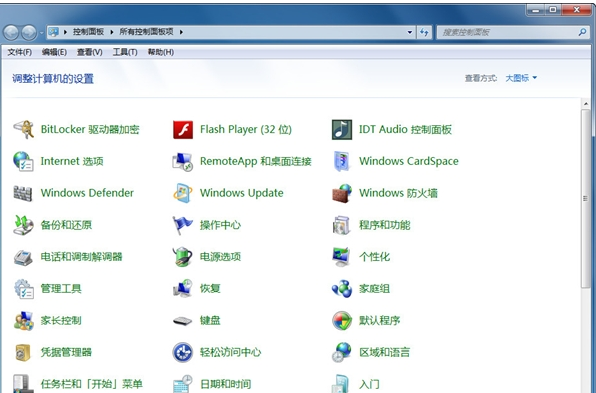The width and height of the screenshot is (596, 393).
Task: Open the 管理工具 gear icon
Action: pos(23,289)
